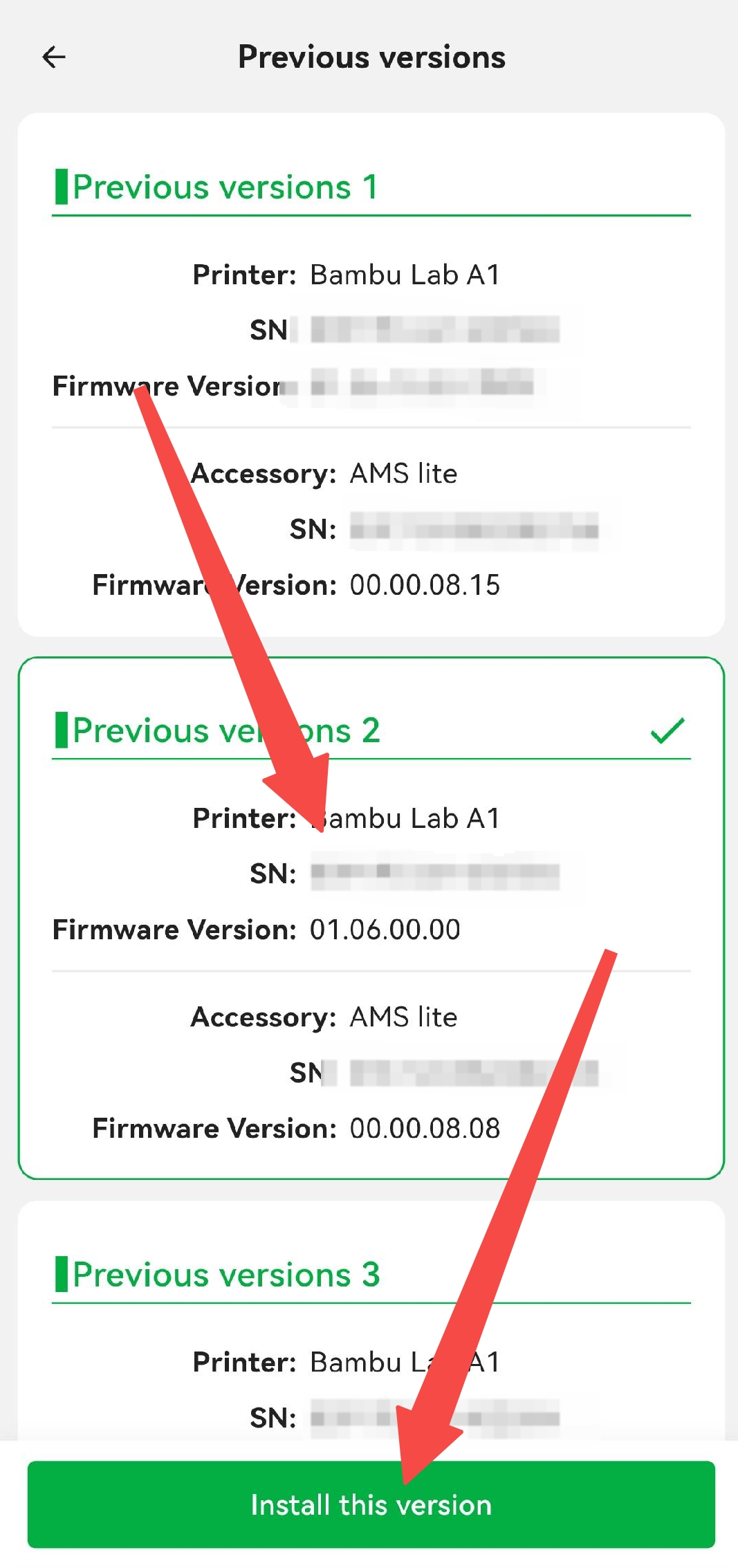Choose the Previous versions 3 heading
Image resolution: width=738 pixels, height=1568 pixels.
[x=225, y=1275]
